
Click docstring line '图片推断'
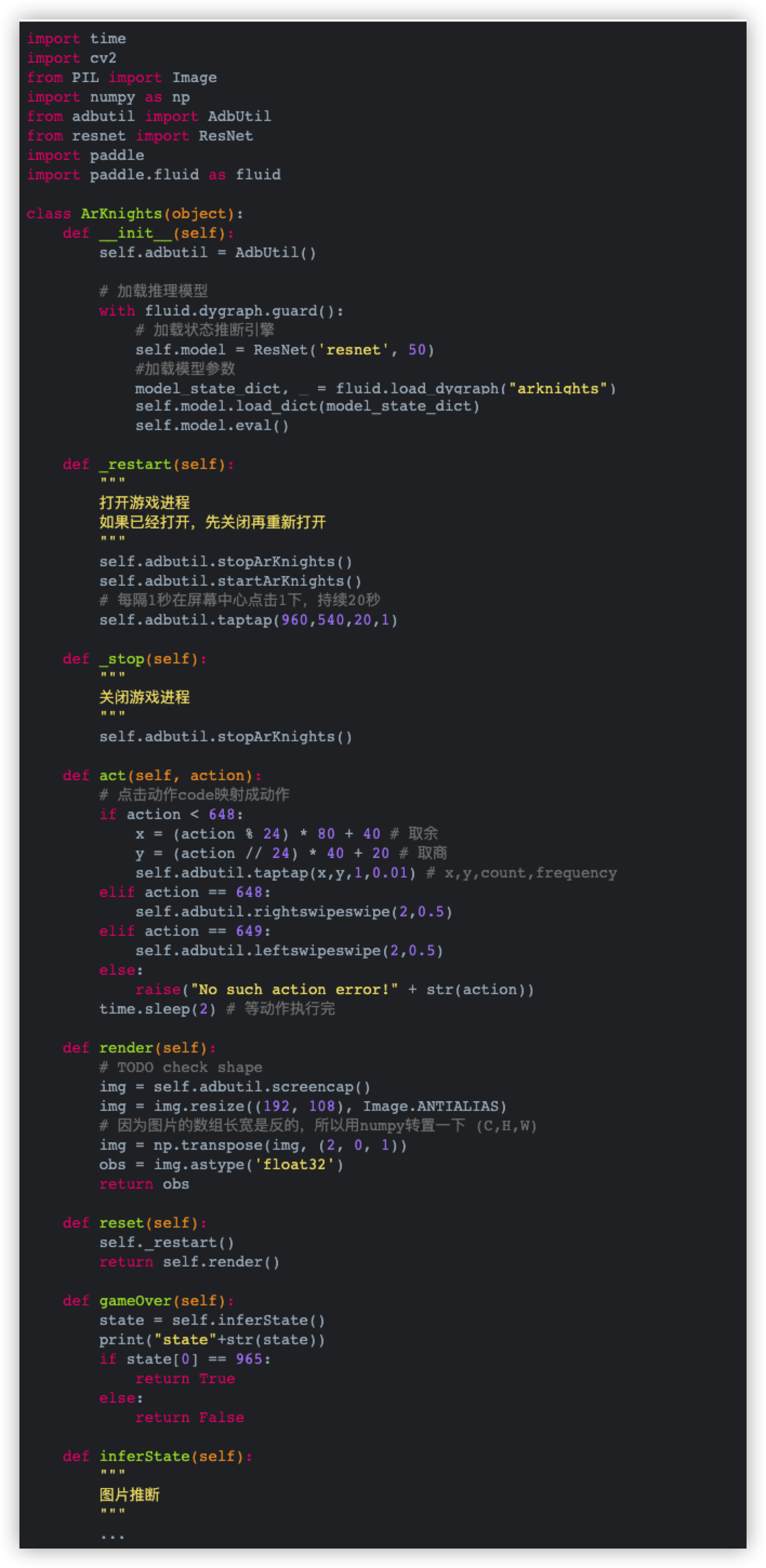coord(130,1496)
